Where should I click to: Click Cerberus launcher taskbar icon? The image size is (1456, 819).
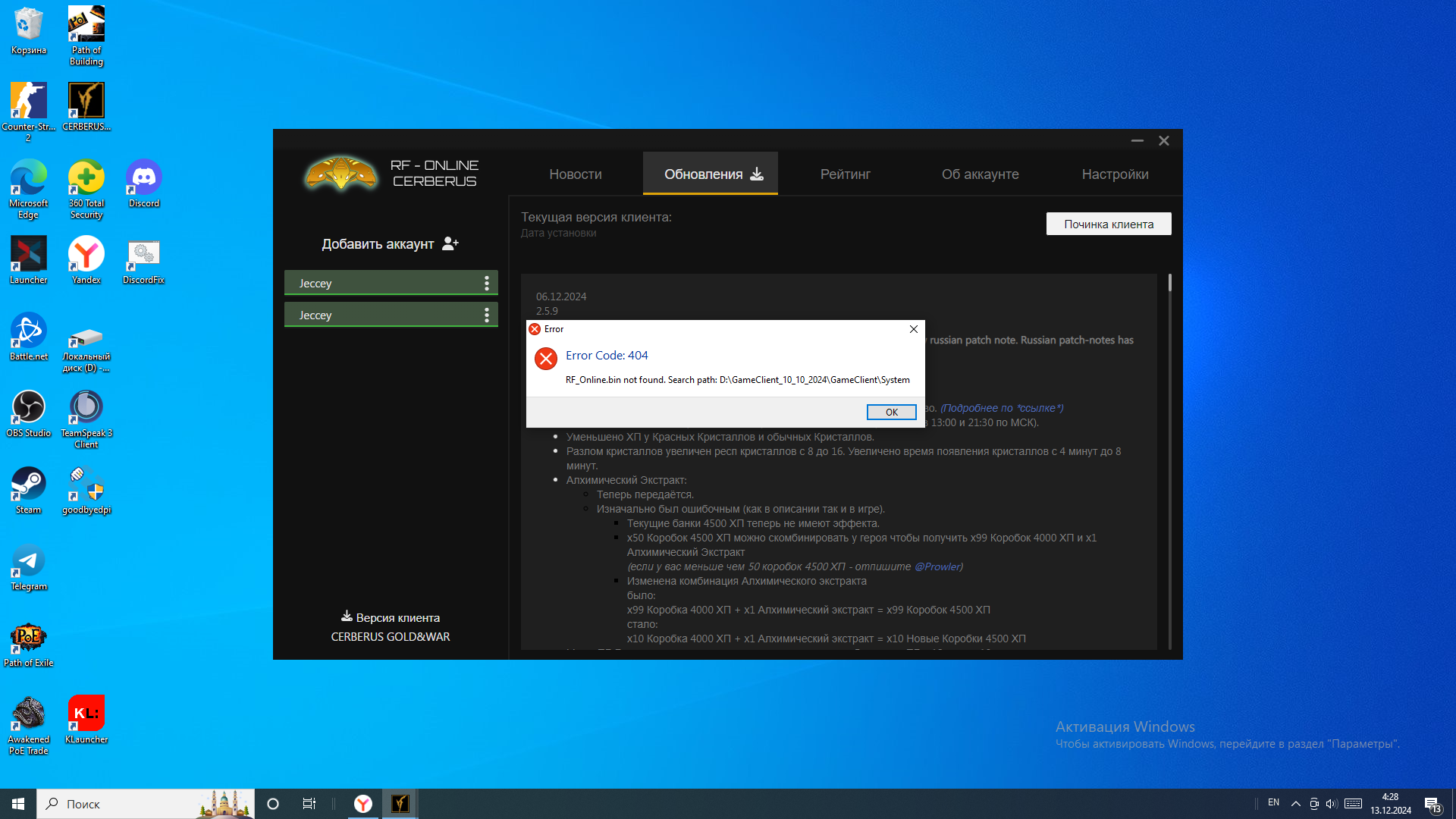(400, 804)
